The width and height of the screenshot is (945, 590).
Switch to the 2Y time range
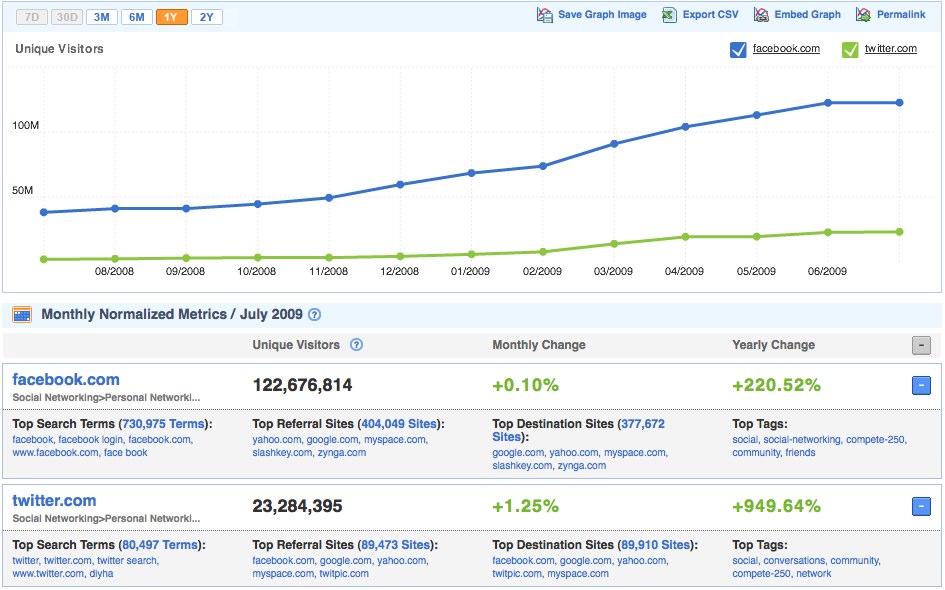click(x=207, y=17)
